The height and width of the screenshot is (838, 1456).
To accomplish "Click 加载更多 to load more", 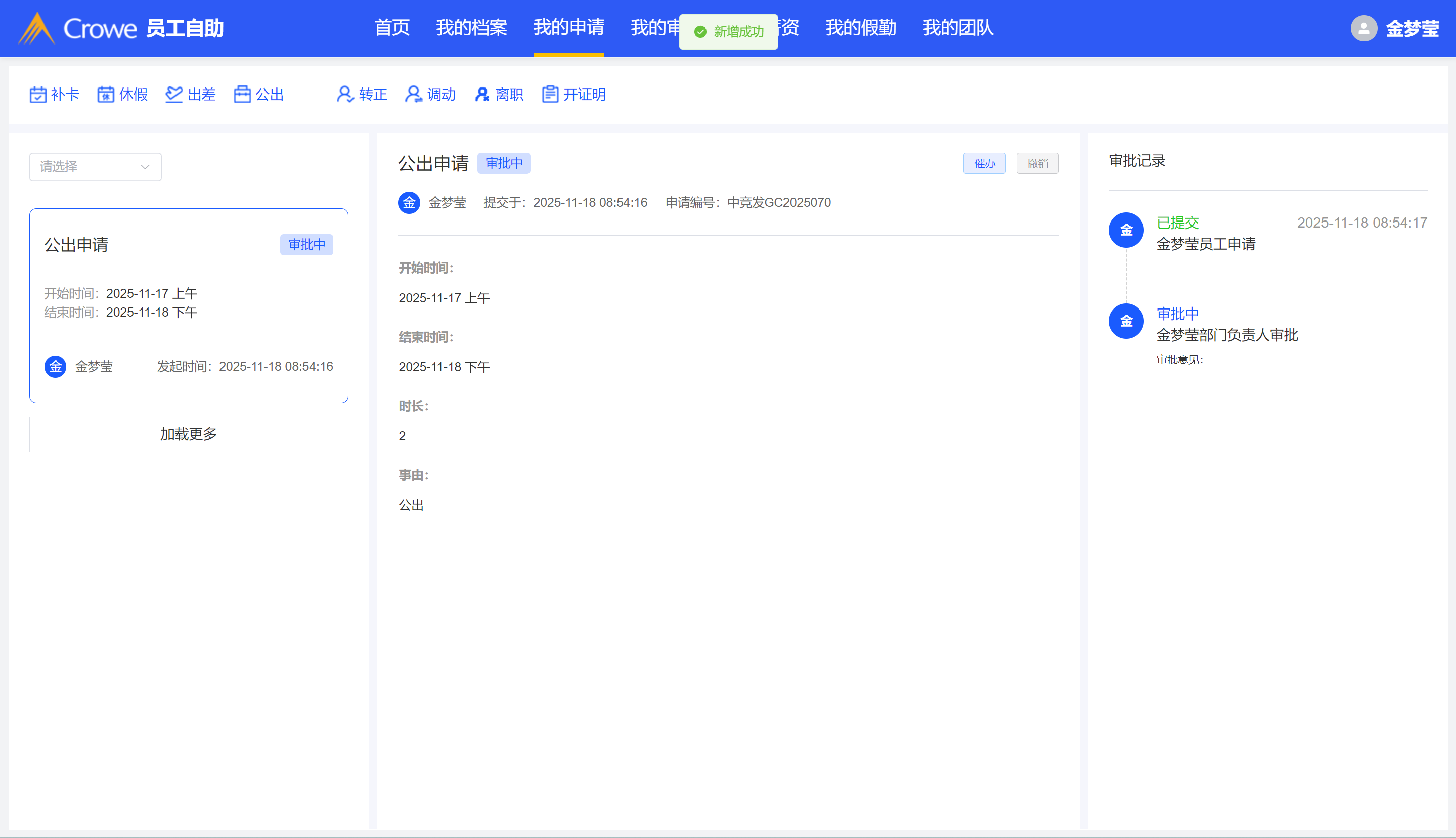I will 189,434.
